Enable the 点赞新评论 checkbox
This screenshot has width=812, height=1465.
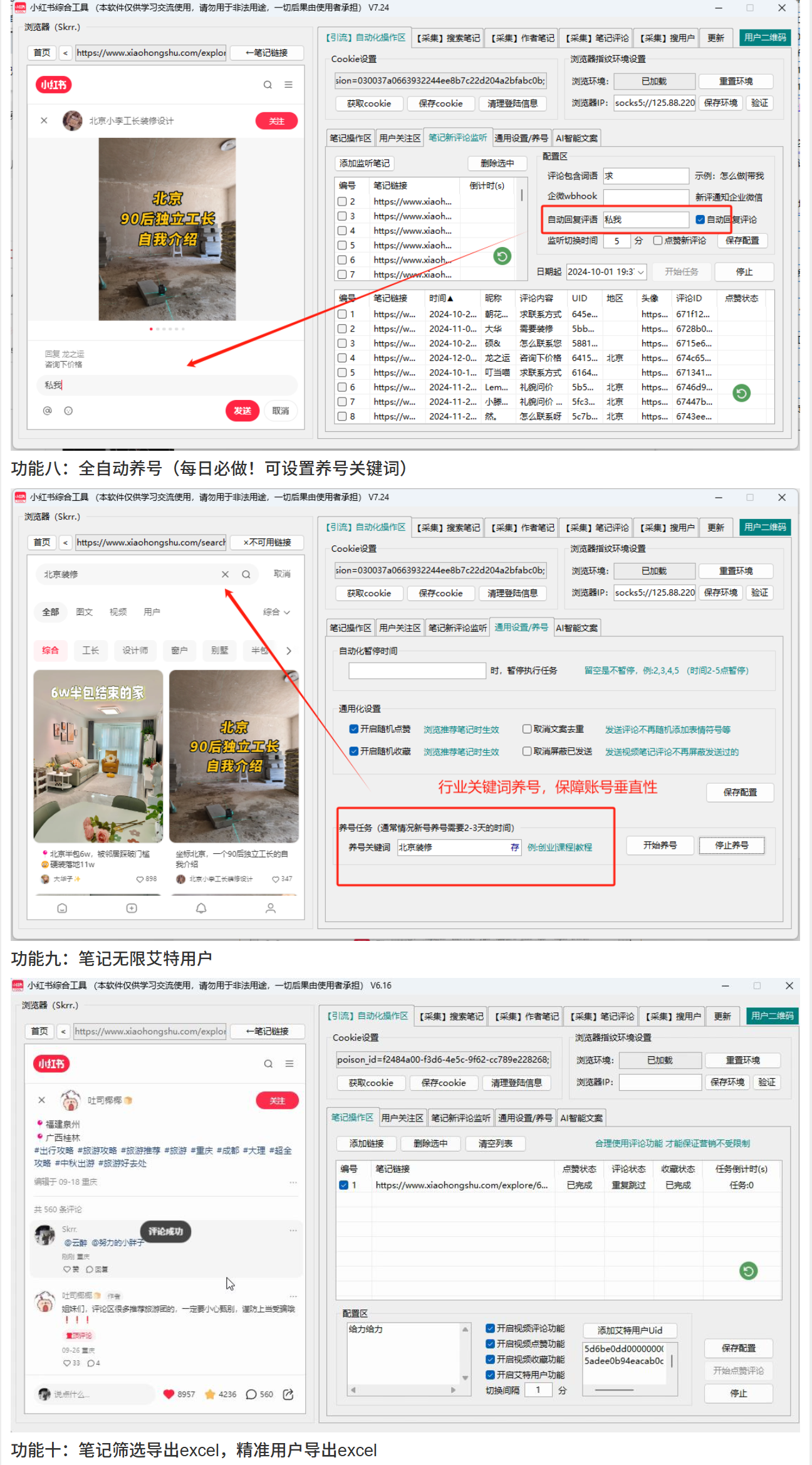658,240
